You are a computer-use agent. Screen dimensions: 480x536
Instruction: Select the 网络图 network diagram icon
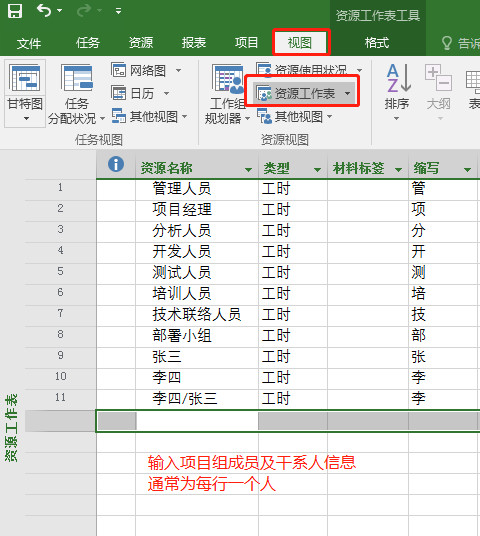[x=119, y=70]
